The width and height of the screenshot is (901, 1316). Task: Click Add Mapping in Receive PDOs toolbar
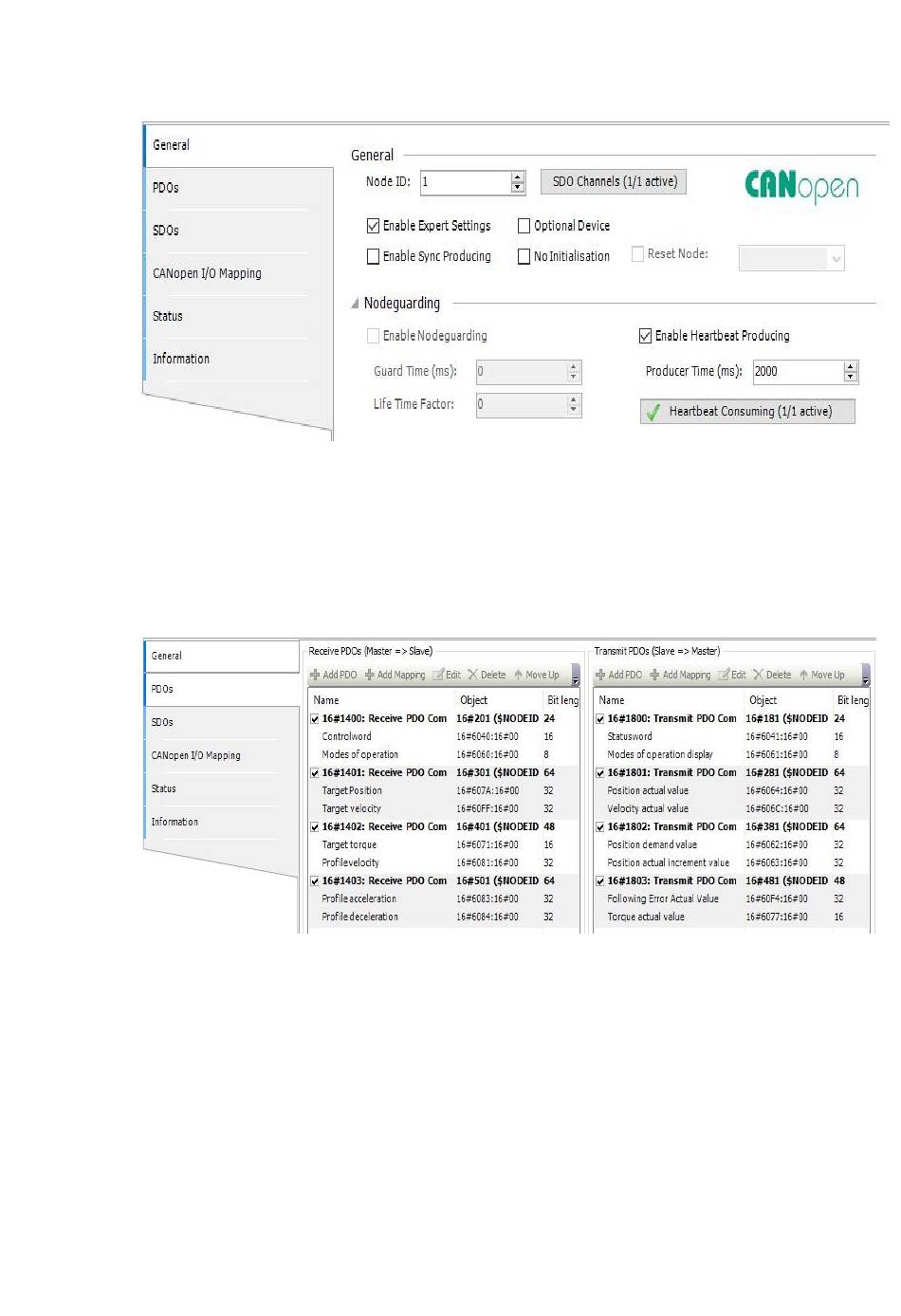[x=395, y=676]
